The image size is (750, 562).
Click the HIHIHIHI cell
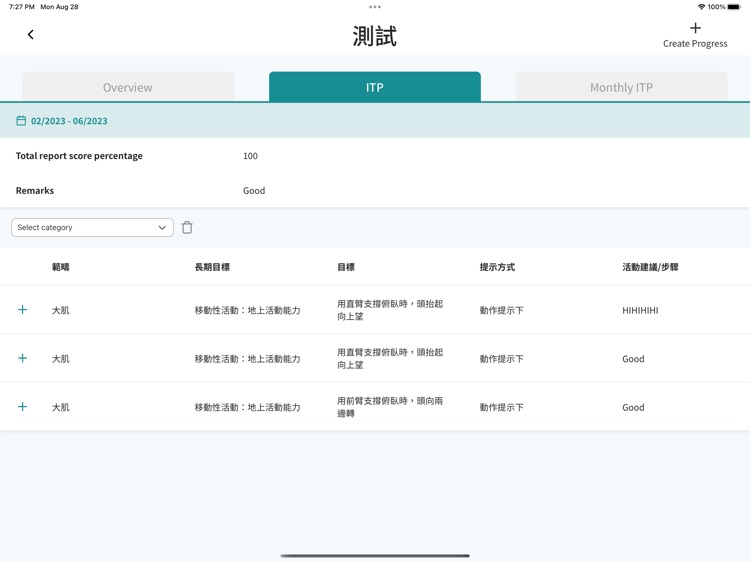coord(640,310)
